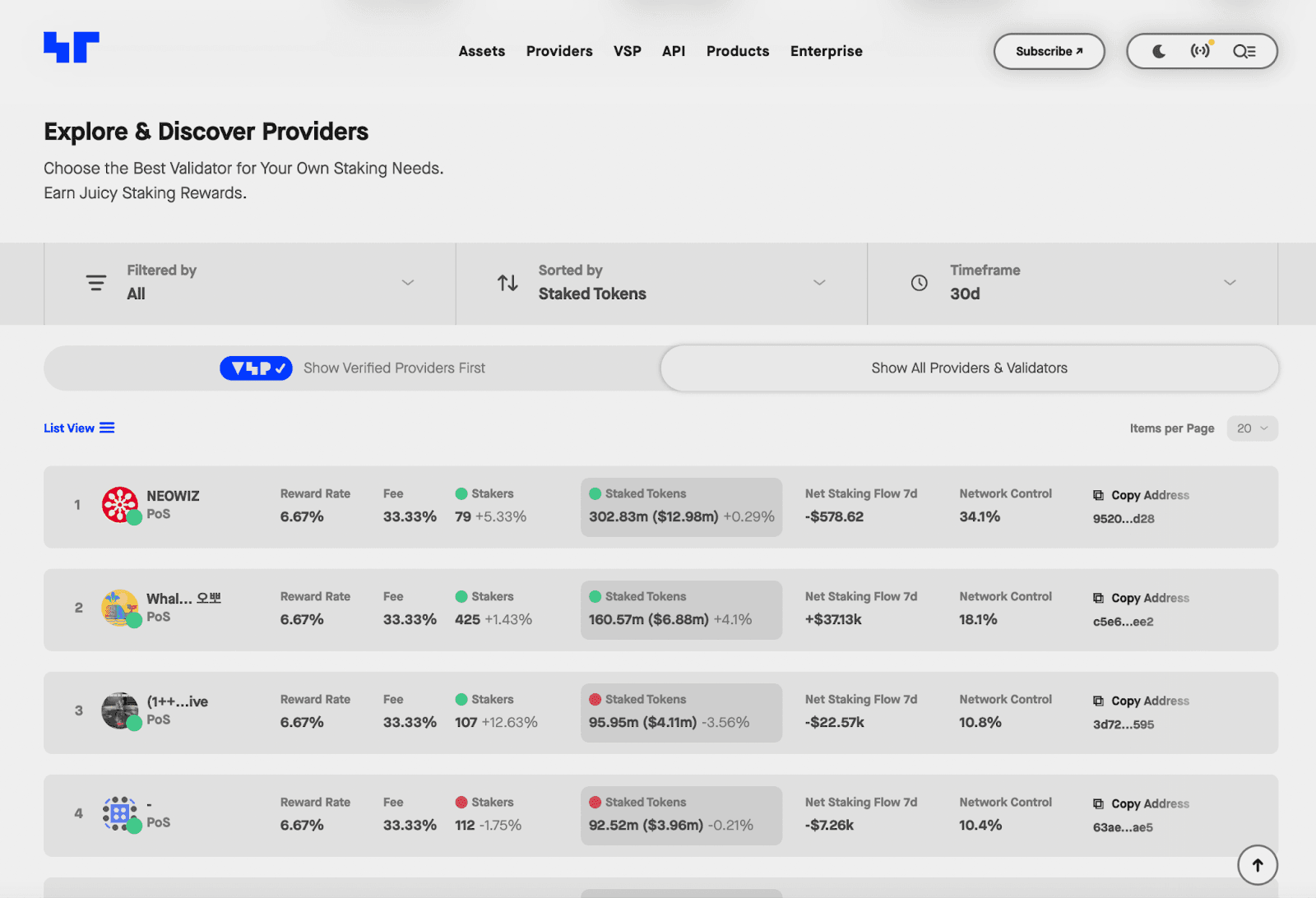Expand the Timeframe 30d dropdown
The height and width of the screenshot is (898, 1316).
[x=1073, y=283]
